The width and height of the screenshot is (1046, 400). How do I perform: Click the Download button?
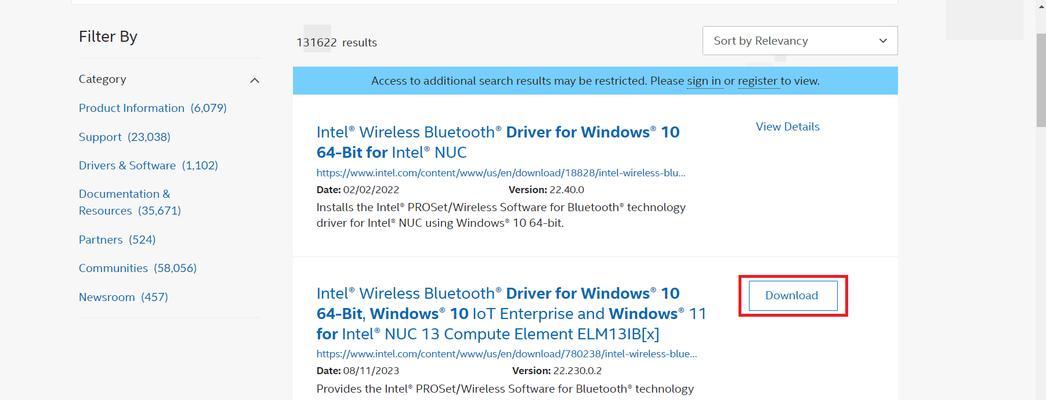(793, 295)
